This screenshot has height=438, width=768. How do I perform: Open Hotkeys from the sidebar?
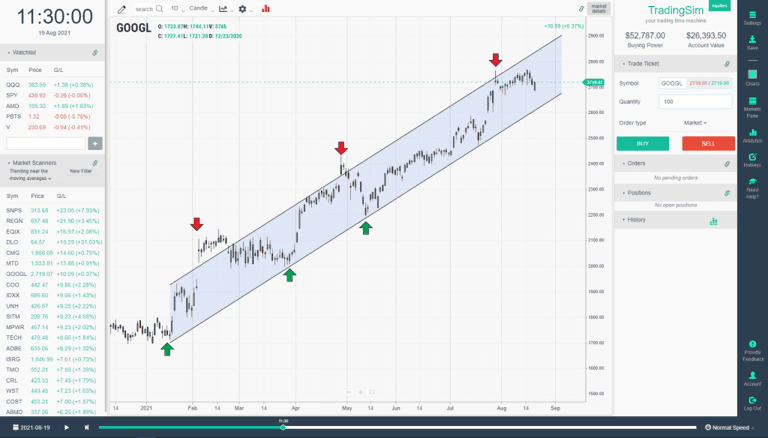pyautogui.click(x=752, y=160)
